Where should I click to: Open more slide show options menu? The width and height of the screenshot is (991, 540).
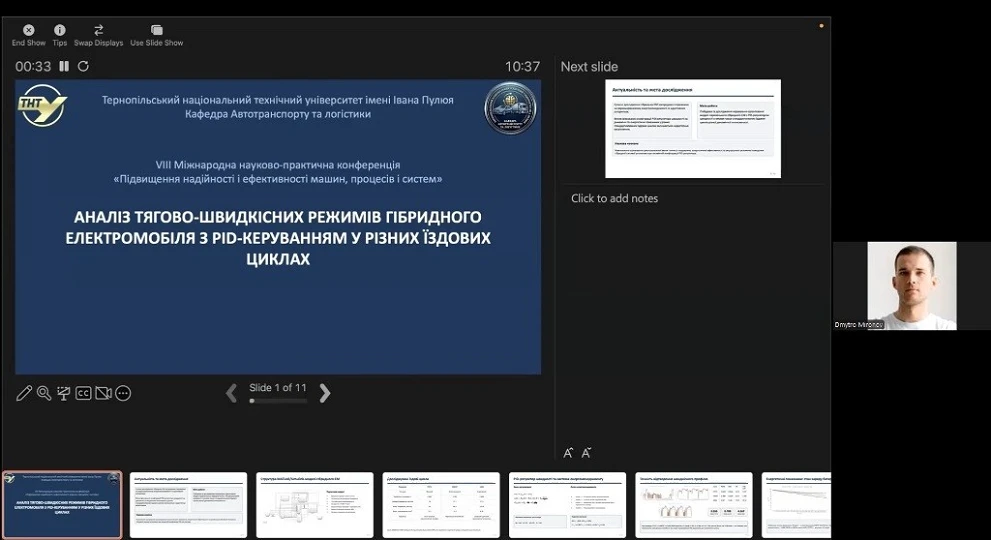click(123, 393)
